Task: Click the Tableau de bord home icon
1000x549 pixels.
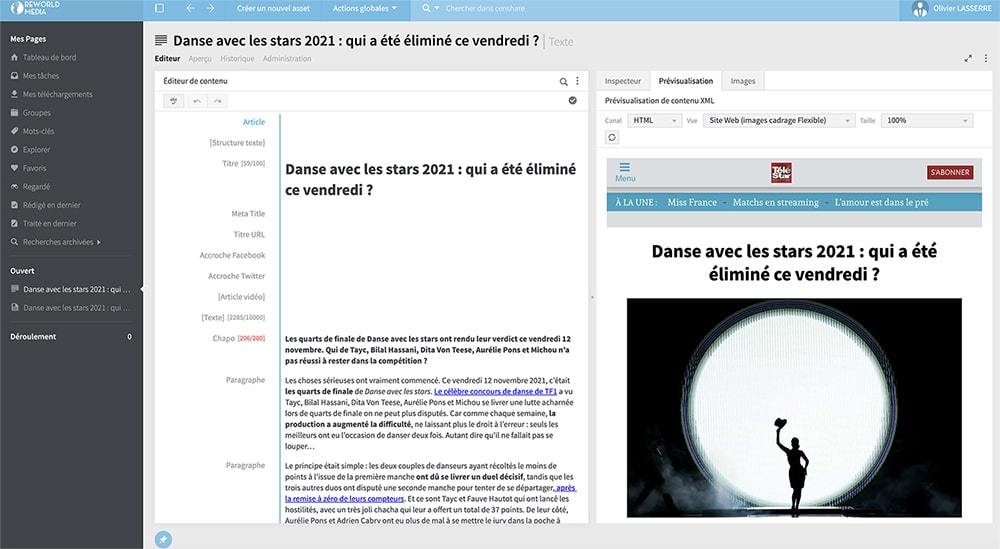Action: pyautogui.click(x=14, y=57)
